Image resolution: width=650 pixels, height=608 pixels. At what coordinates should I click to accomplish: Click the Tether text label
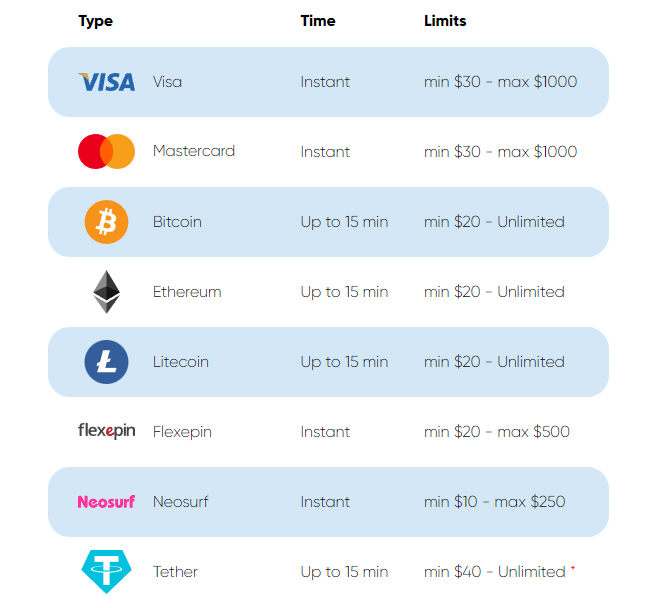tap(175, 572)
